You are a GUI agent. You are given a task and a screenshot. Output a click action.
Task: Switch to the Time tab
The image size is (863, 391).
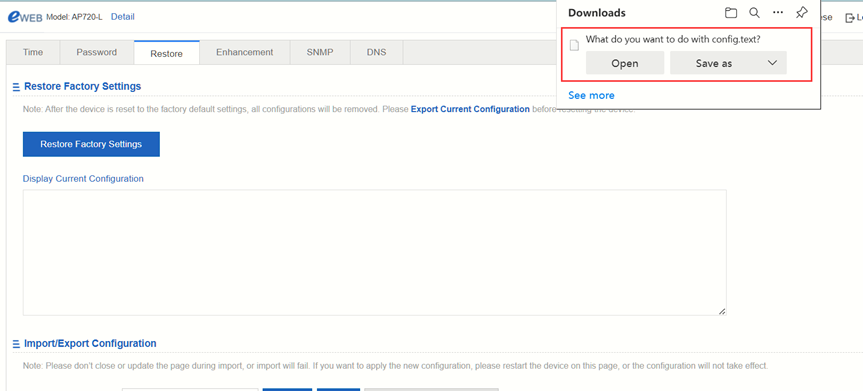pyautogui.click(x=33, y=52)
